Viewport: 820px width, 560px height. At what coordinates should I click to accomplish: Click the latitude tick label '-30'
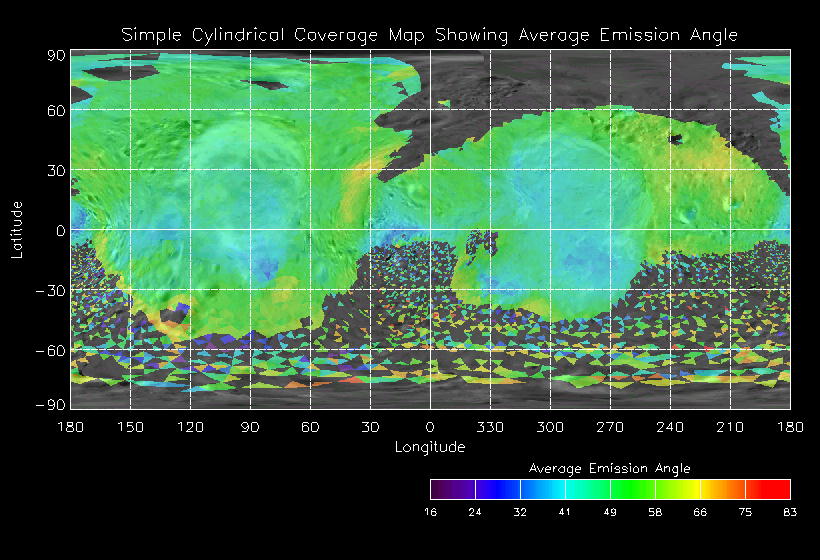(51, 291)
